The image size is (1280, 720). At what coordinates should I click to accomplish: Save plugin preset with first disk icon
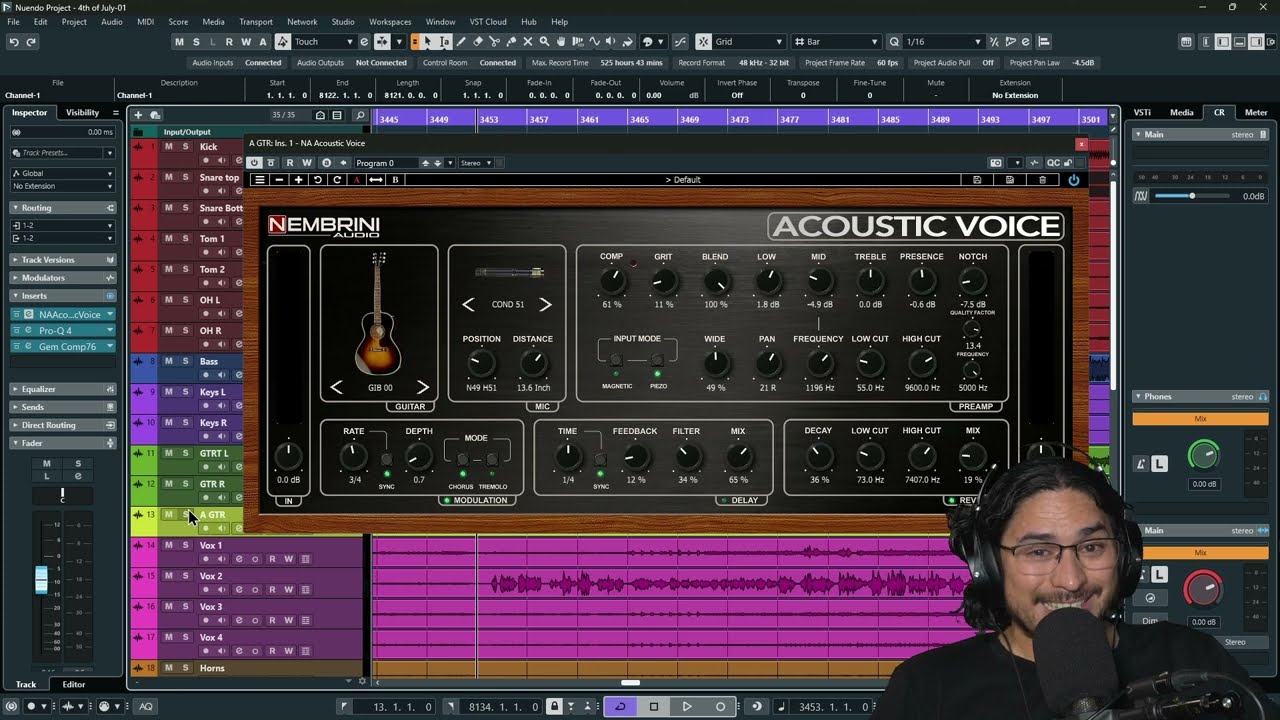pos(977,180)
